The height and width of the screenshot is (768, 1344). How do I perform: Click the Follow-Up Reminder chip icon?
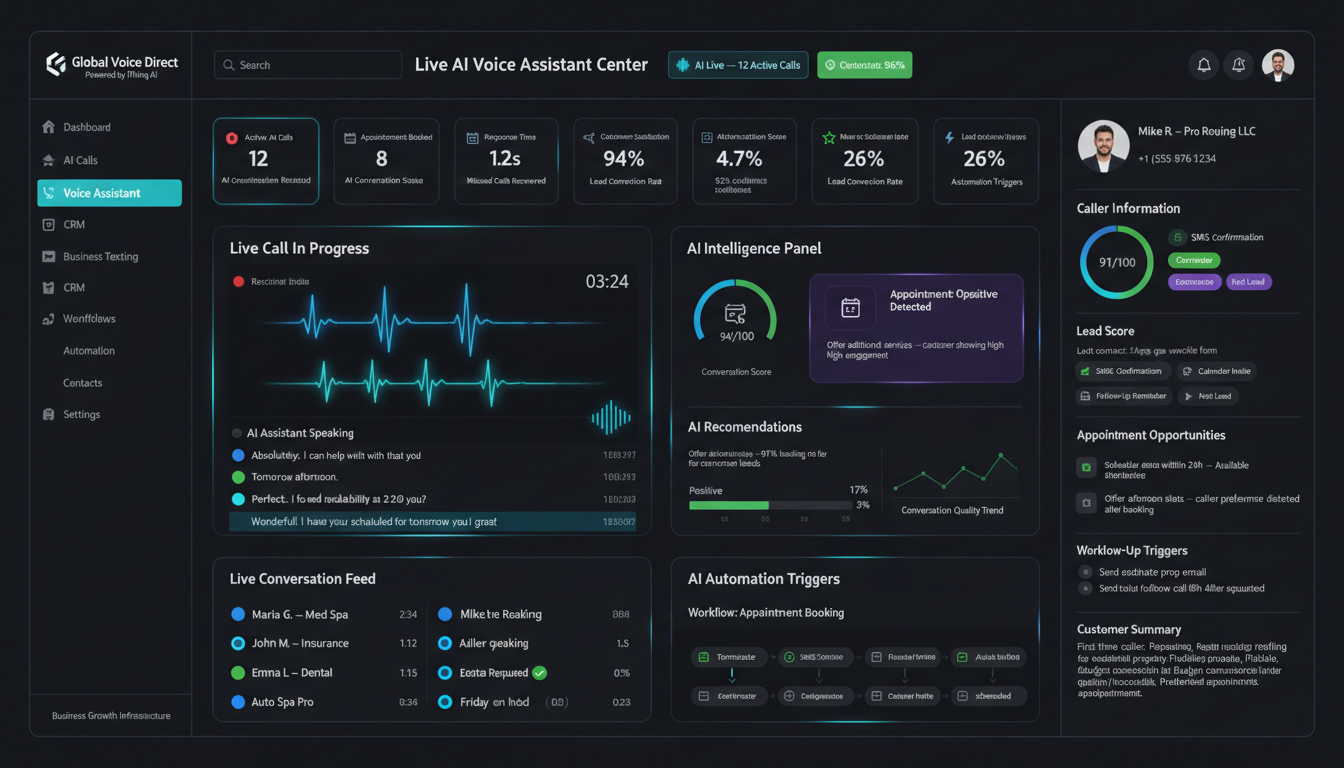pos(1085,396)
